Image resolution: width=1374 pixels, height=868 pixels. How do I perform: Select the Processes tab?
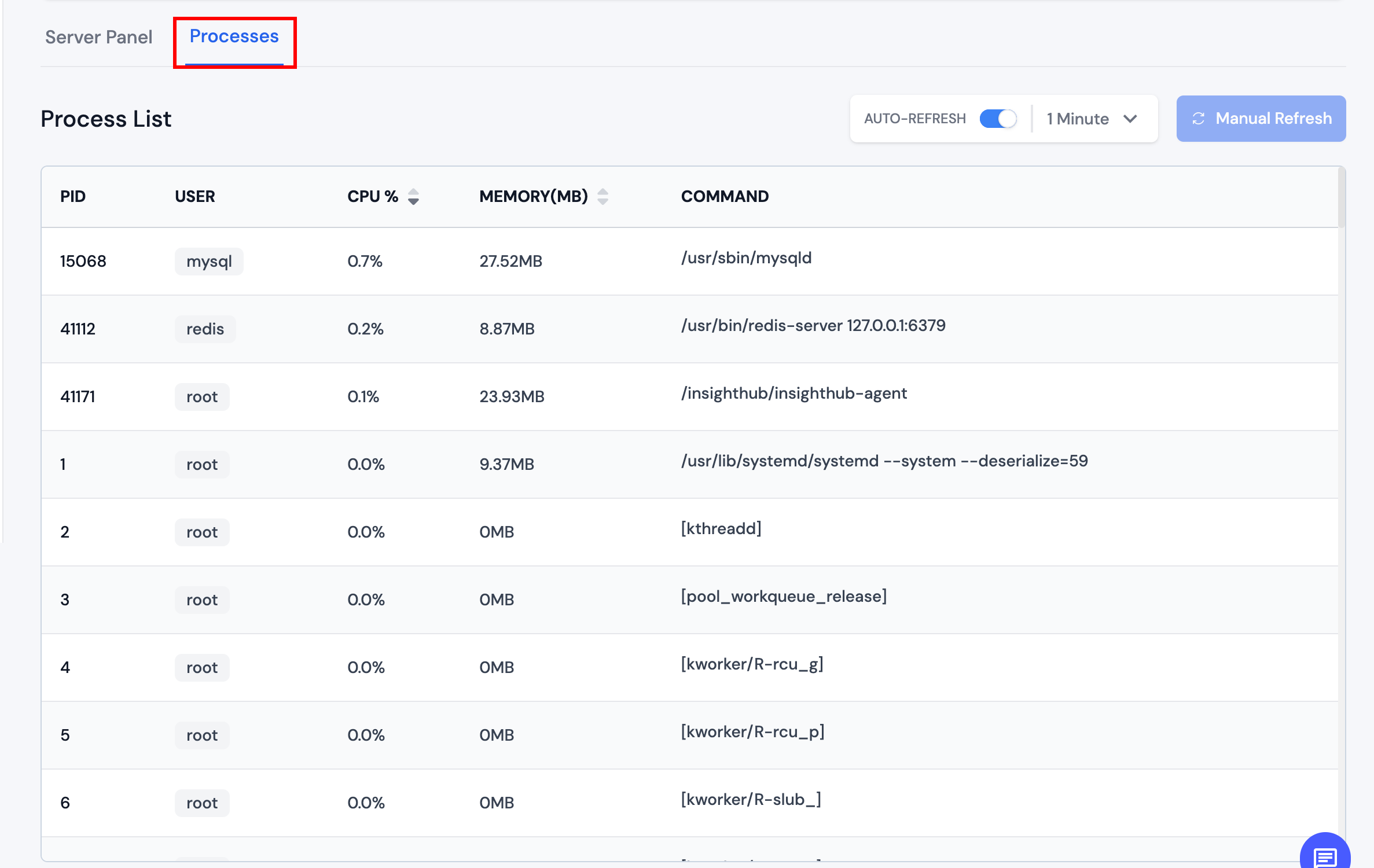pyautogui.click(x=234, y=36)
